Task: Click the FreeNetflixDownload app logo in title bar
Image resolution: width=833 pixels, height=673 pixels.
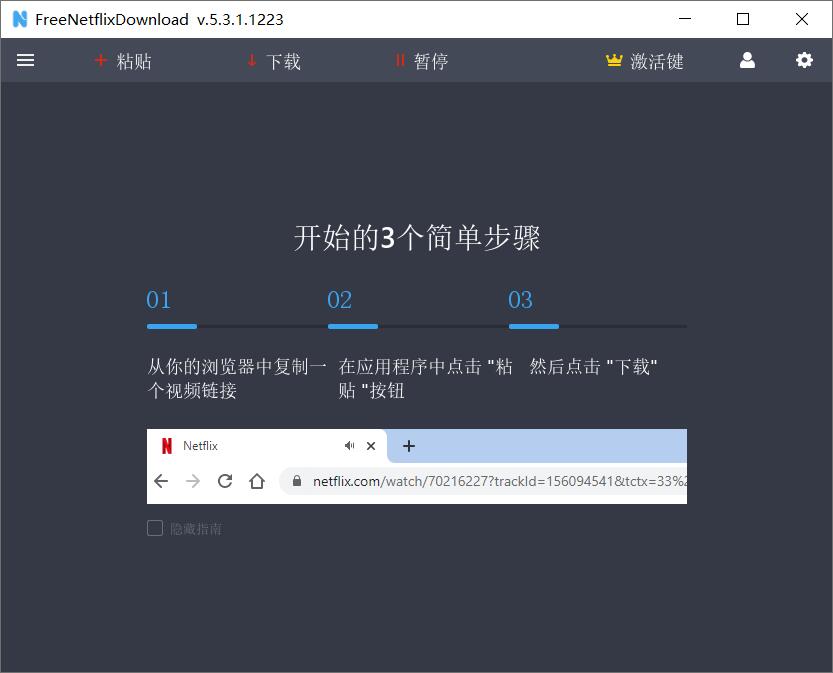Action: point(20,19)
